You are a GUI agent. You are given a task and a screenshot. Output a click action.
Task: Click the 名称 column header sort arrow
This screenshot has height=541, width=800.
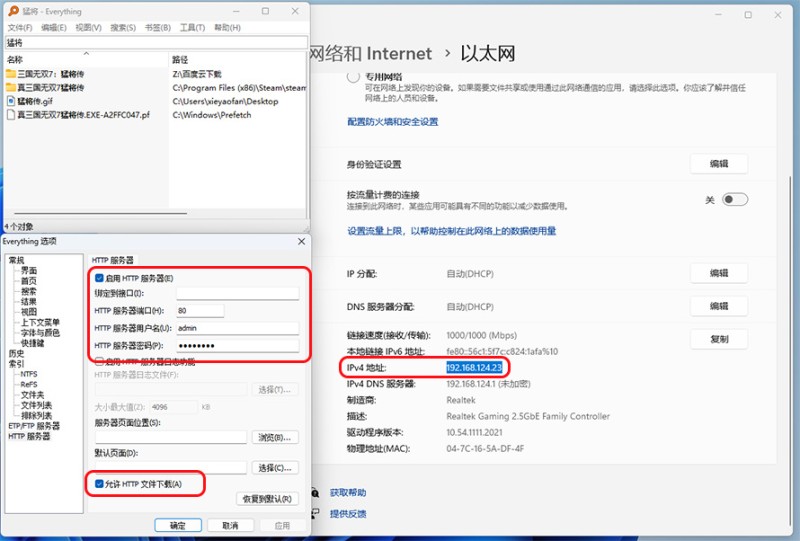(x=86, y=52)
